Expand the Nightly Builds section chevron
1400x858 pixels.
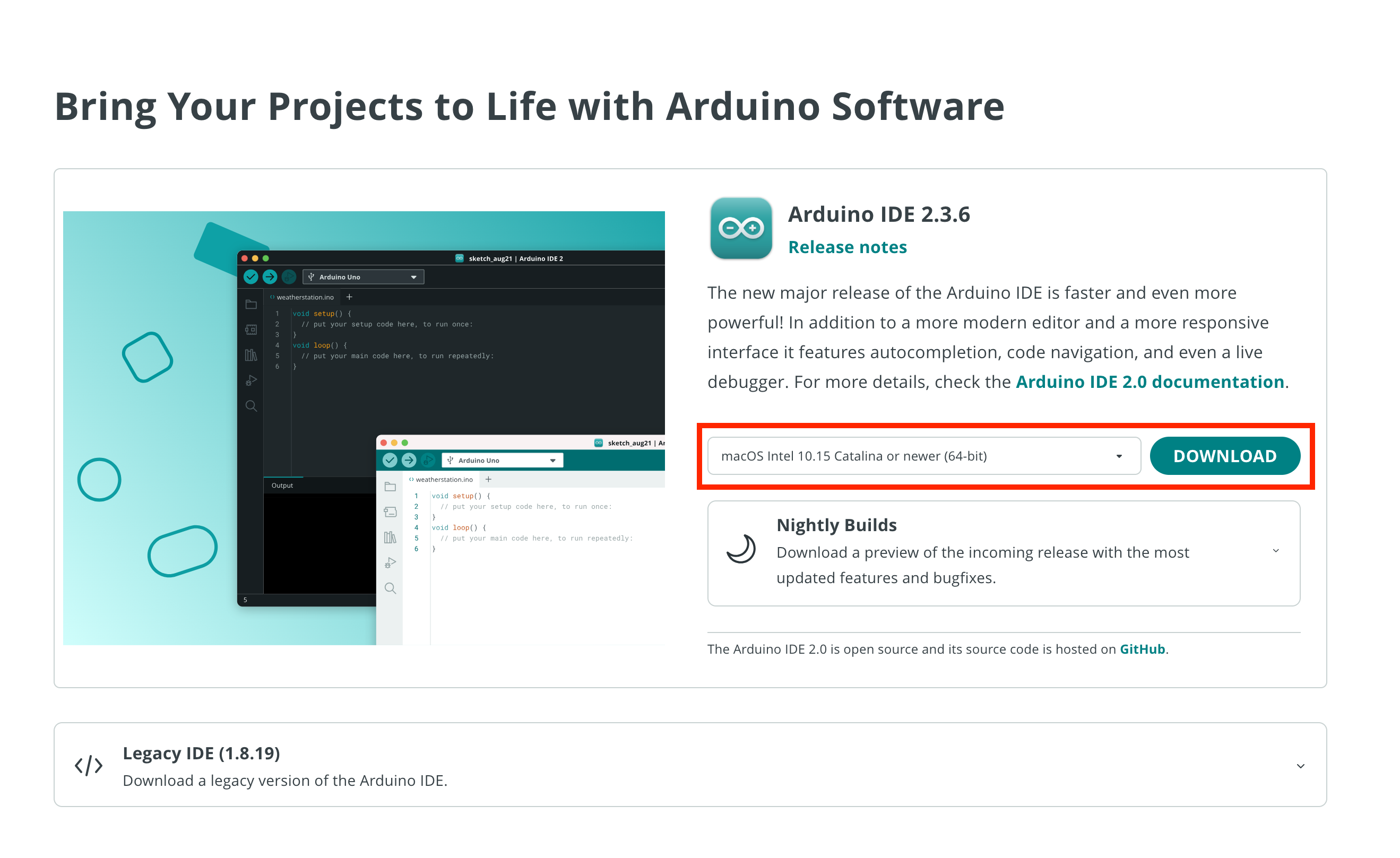[x=1276, y=551]
